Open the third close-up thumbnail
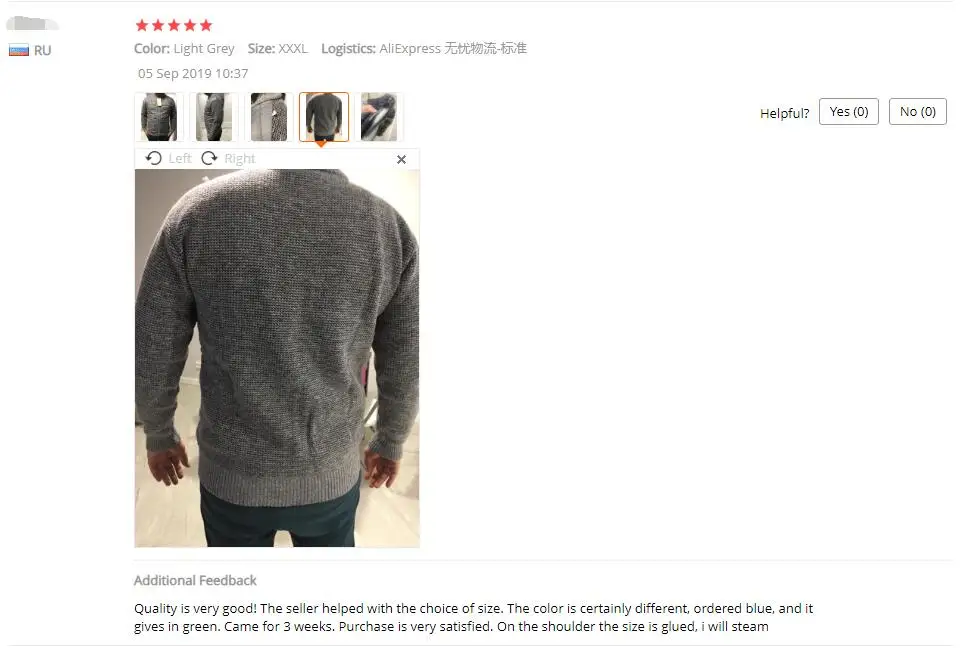This screenshot has height=648, width=973. [x=269, y=117]
